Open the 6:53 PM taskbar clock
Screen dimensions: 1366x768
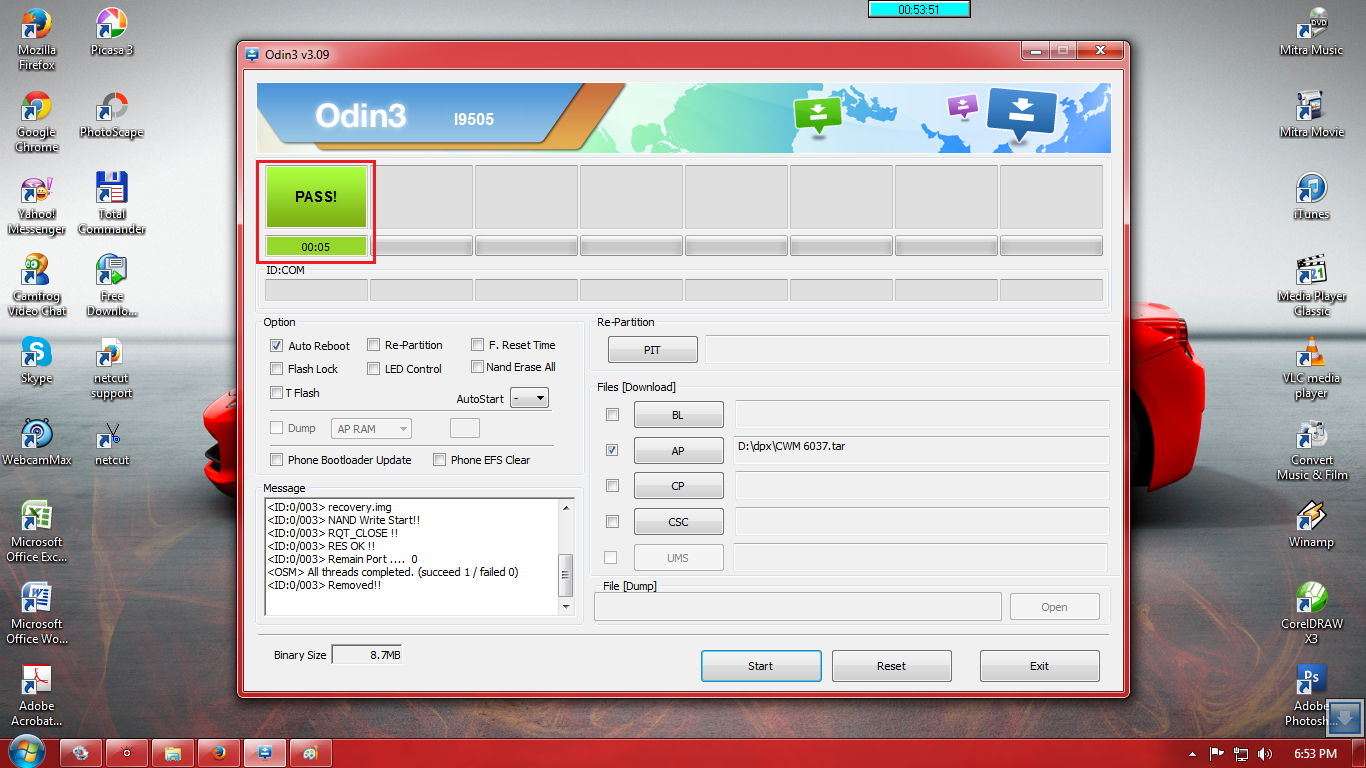tap(1314, 753)
